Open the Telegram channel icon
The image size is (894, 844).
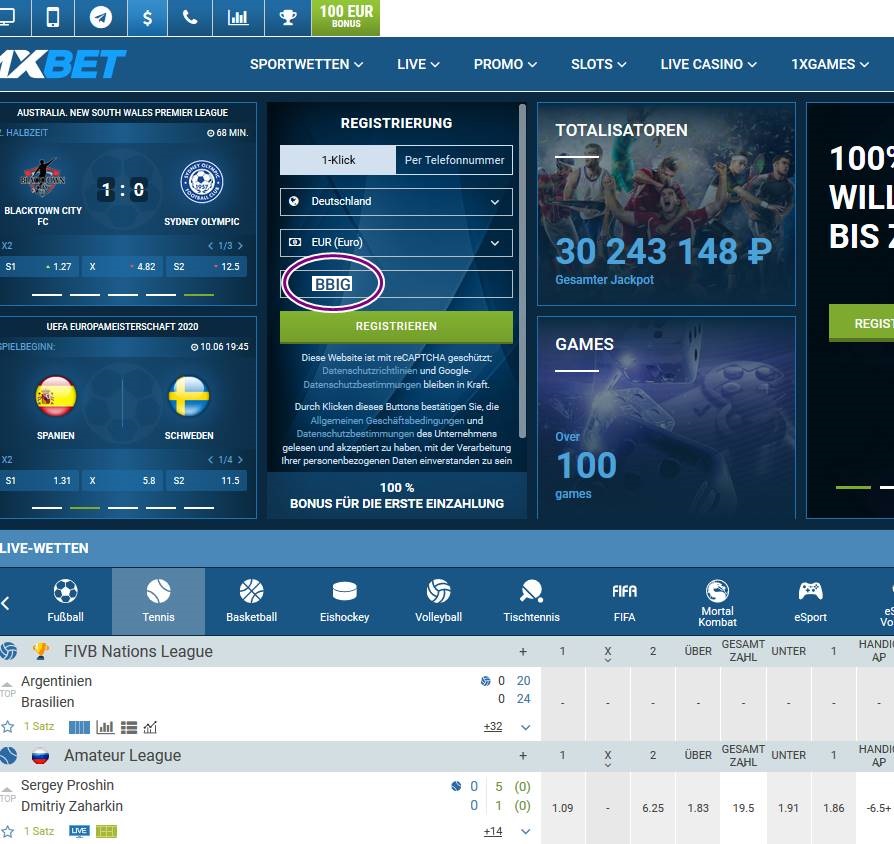tap(101, 18)
